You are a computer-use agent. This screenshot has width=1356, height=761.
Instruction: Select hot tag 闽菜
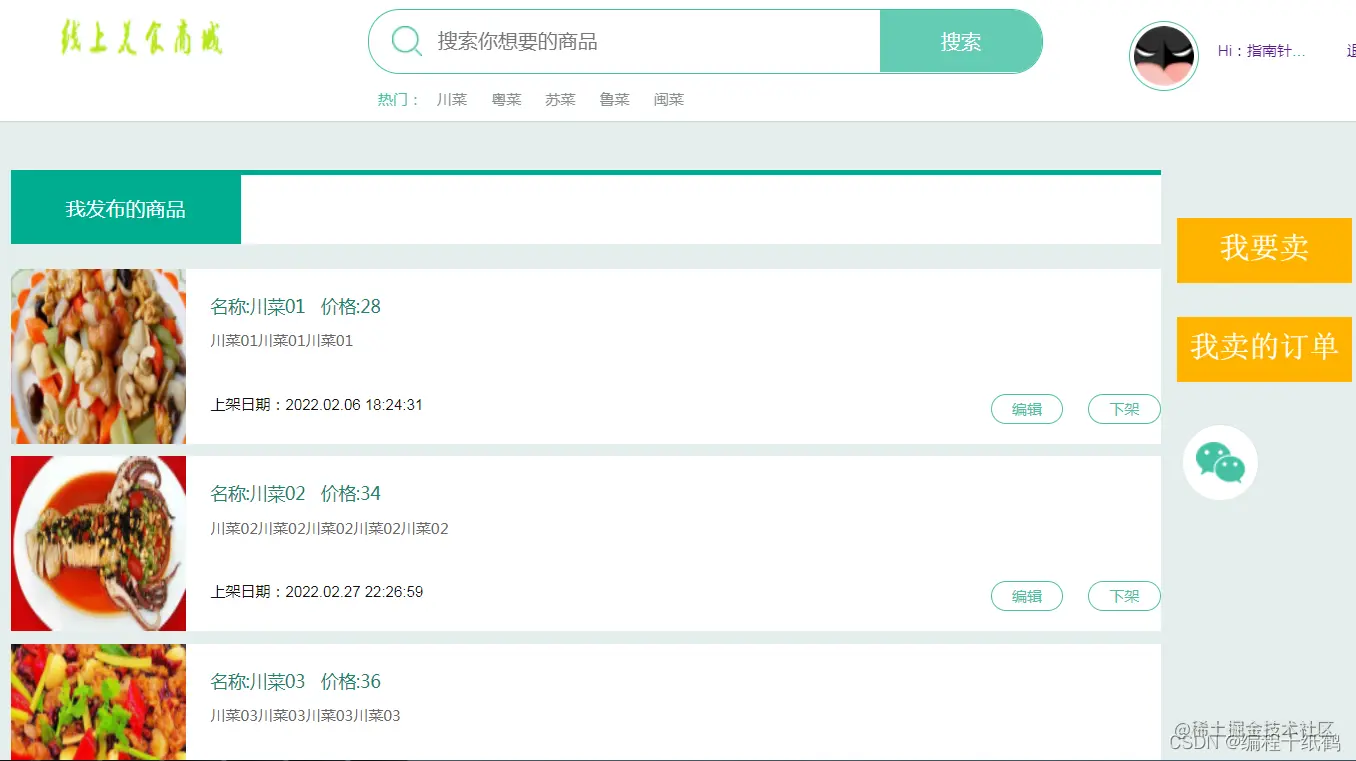tap(669, 100)
